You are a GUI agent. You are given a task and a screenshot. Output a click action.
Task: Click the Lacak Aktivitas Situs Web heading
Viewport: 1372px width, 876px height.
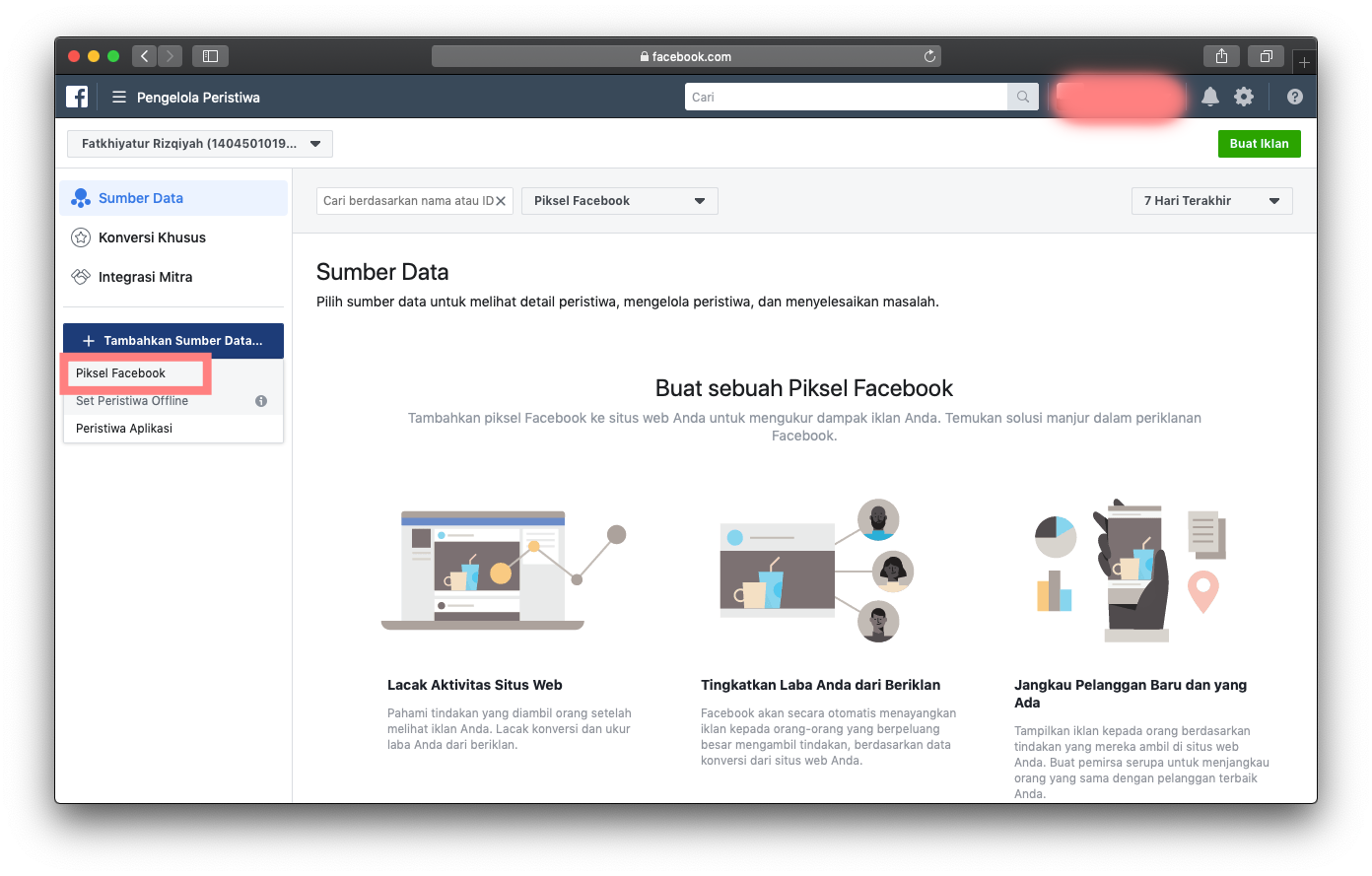(x=475, y=685)
